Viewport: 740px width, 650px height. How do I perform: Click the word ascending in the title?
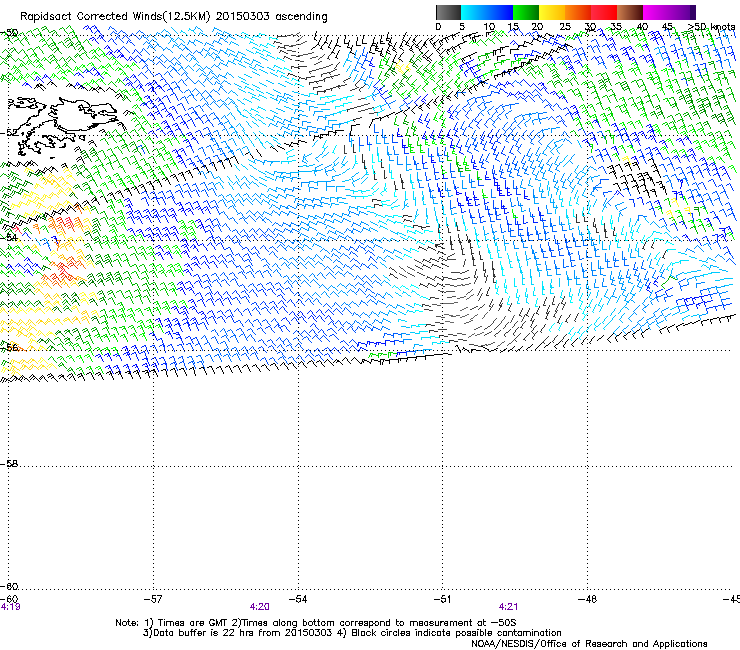[301, 17]
